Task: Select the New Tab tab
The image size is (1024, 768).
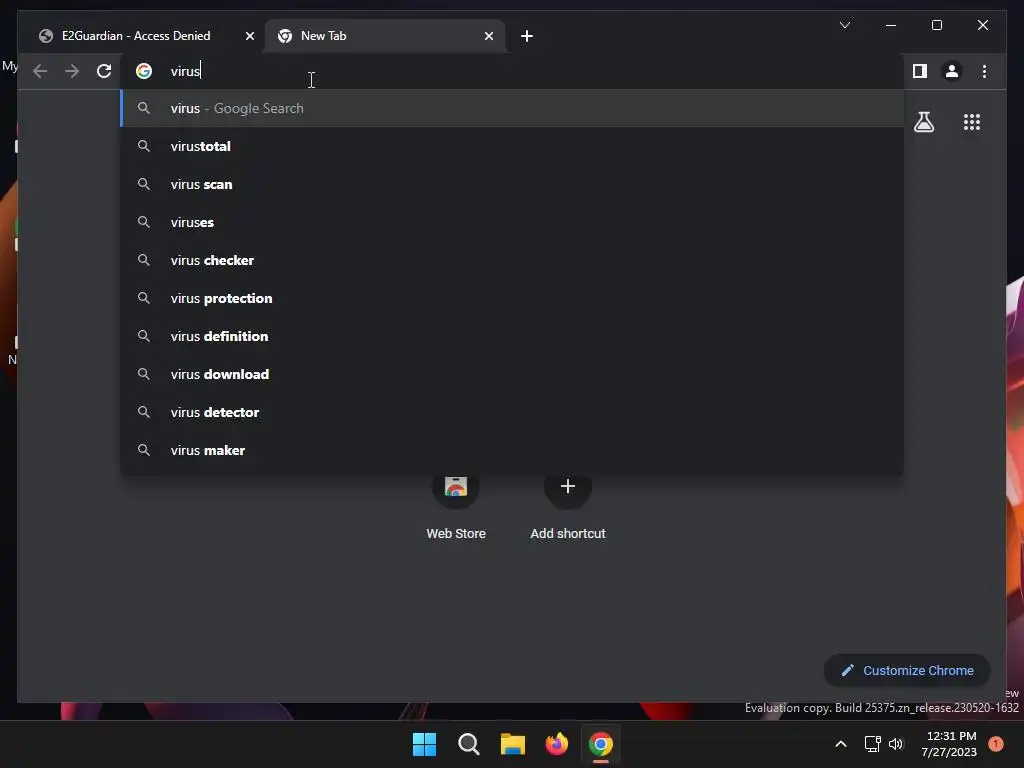Action: click(385, 36)
